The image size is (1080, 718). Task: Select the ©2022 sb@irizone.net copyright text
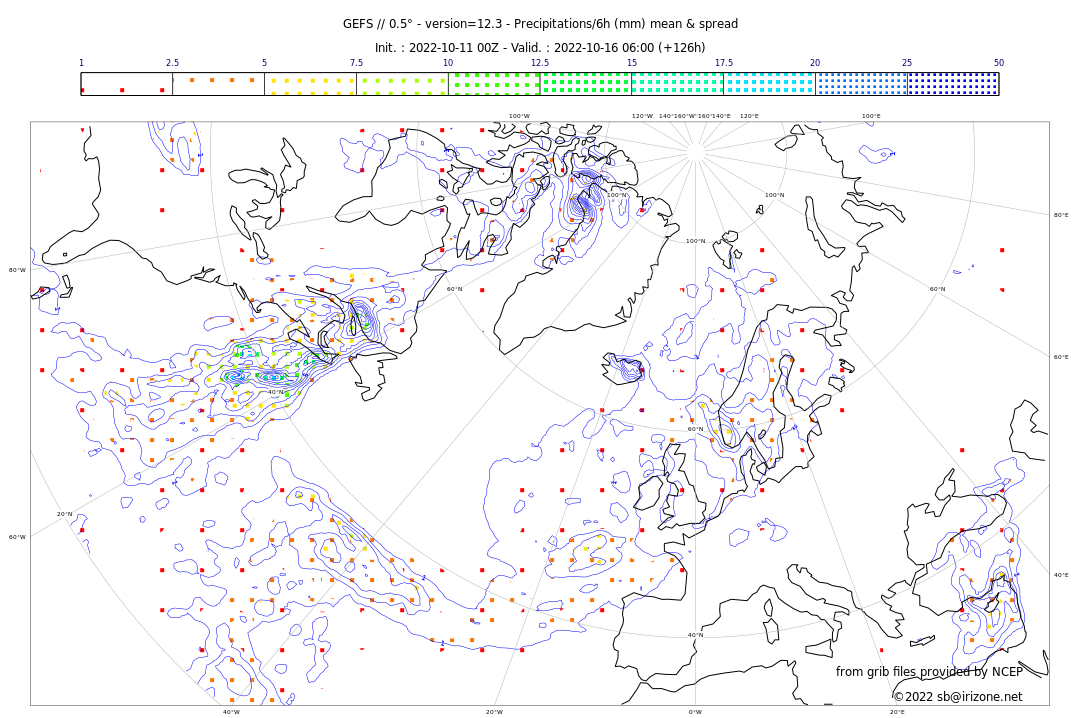(958, 697)
